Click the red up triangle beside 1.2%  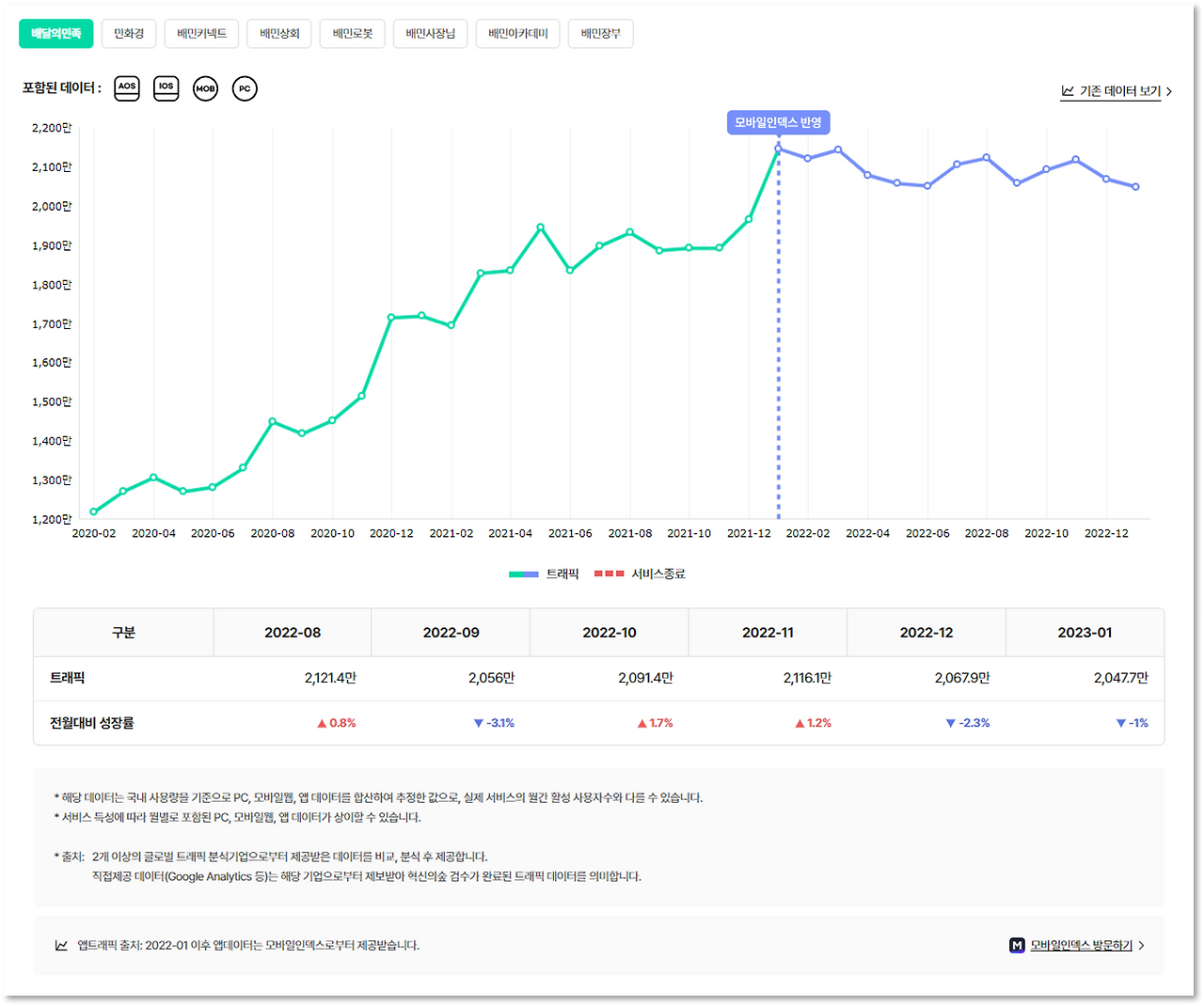(x=800, y=723)
